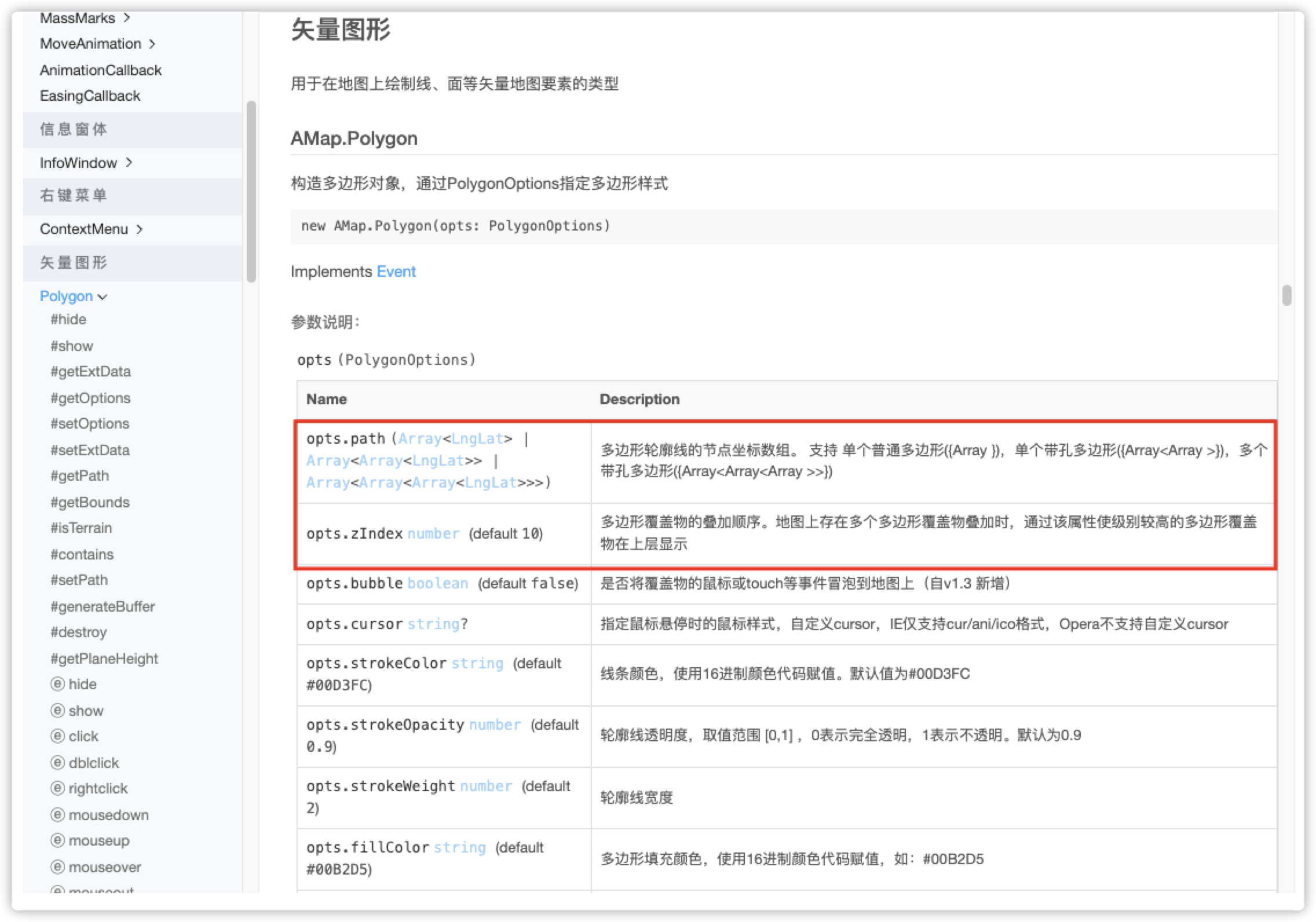Click the sidebar scrollbar thumb
This screenshot has height=922, width=1316.
pos(251,191)
